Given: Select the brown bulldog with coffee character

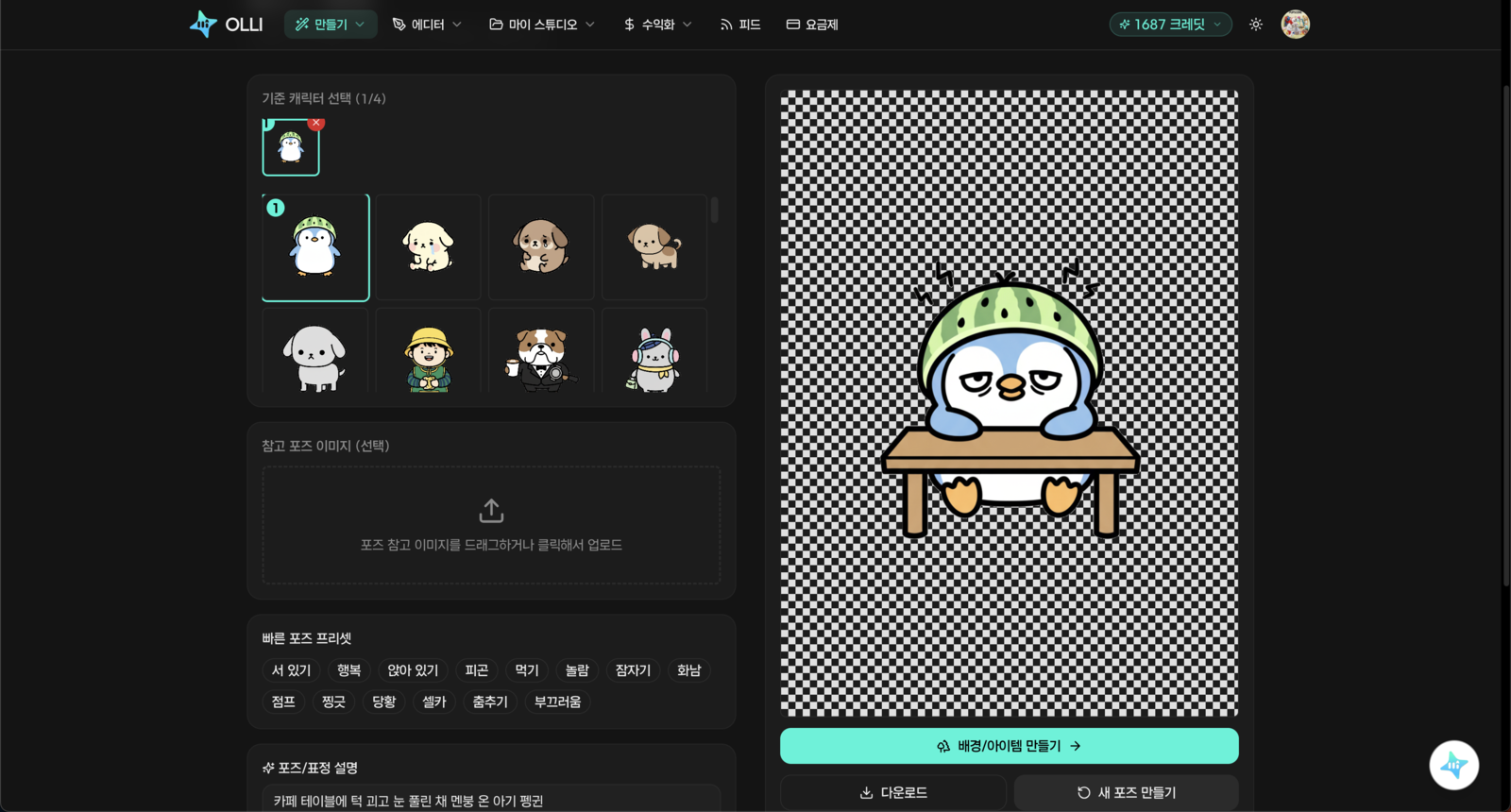Looking at the screenshot, I should pyautogui.click(x=541, y=358).
